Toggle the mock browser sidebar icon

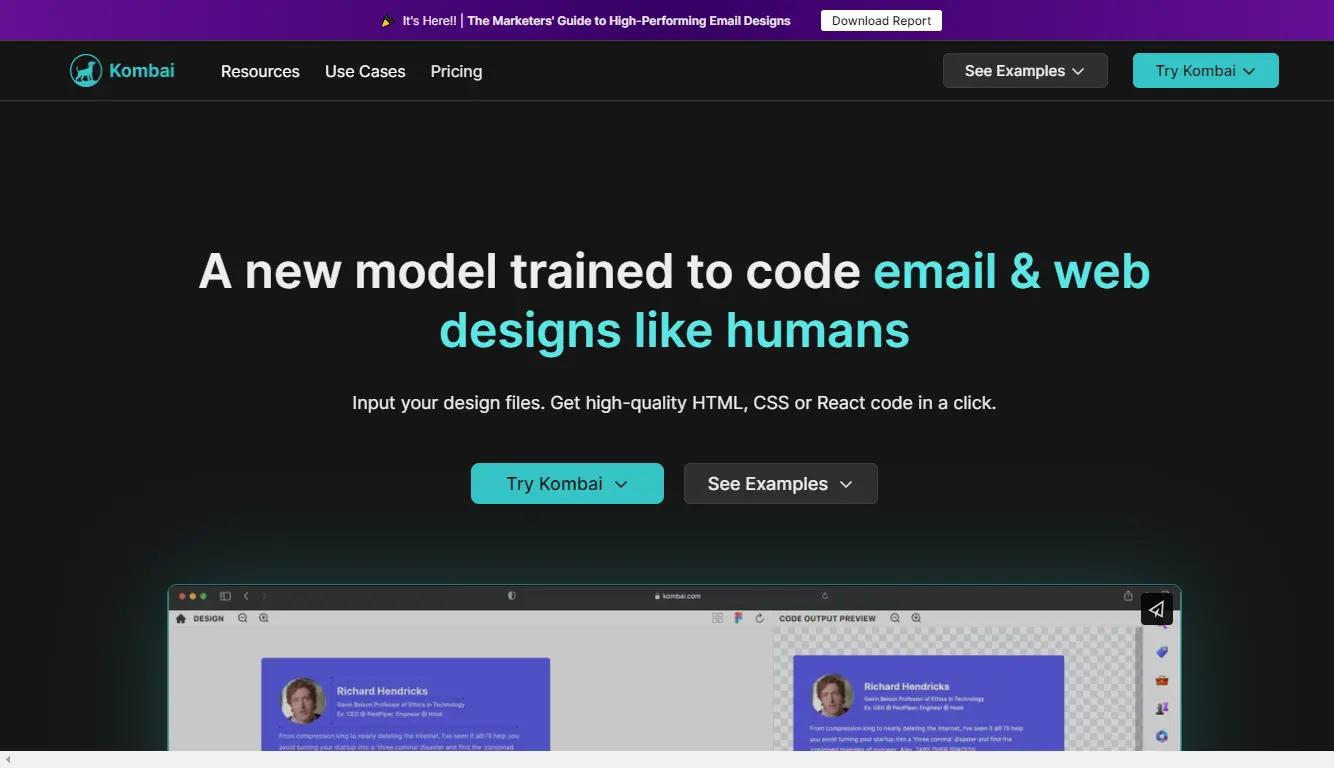tap(225, 596)
